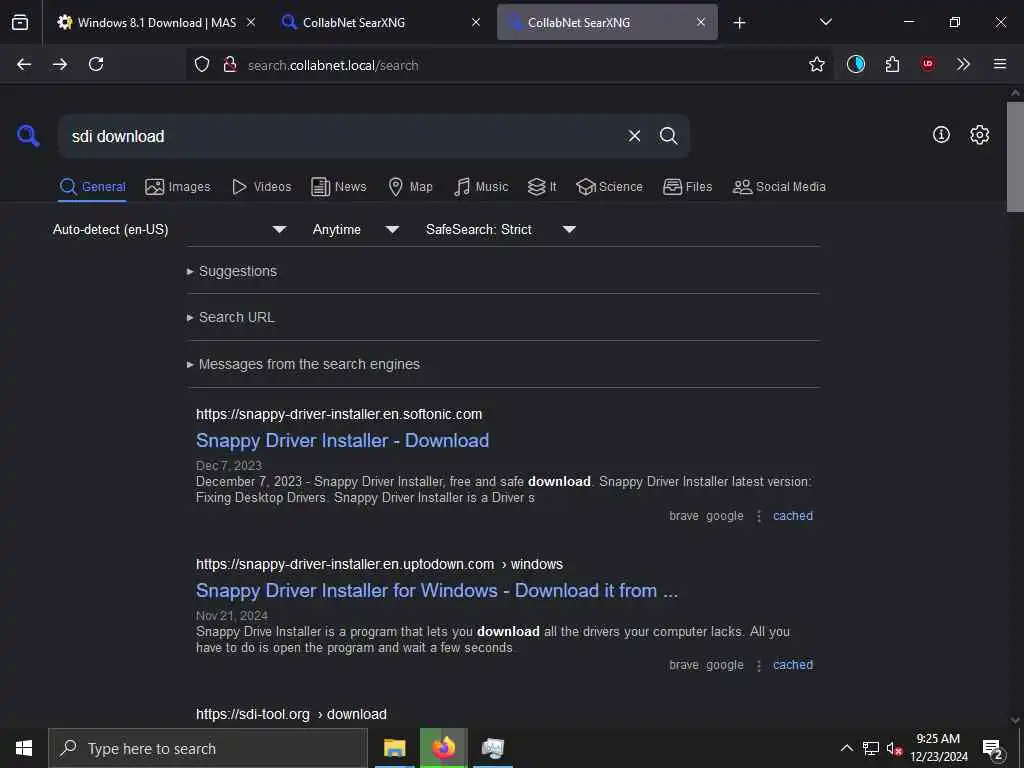Screen dimensions: 1024x768
Task: Open the Firefox hamburger application menu
Action: (x=1000, y=64)
